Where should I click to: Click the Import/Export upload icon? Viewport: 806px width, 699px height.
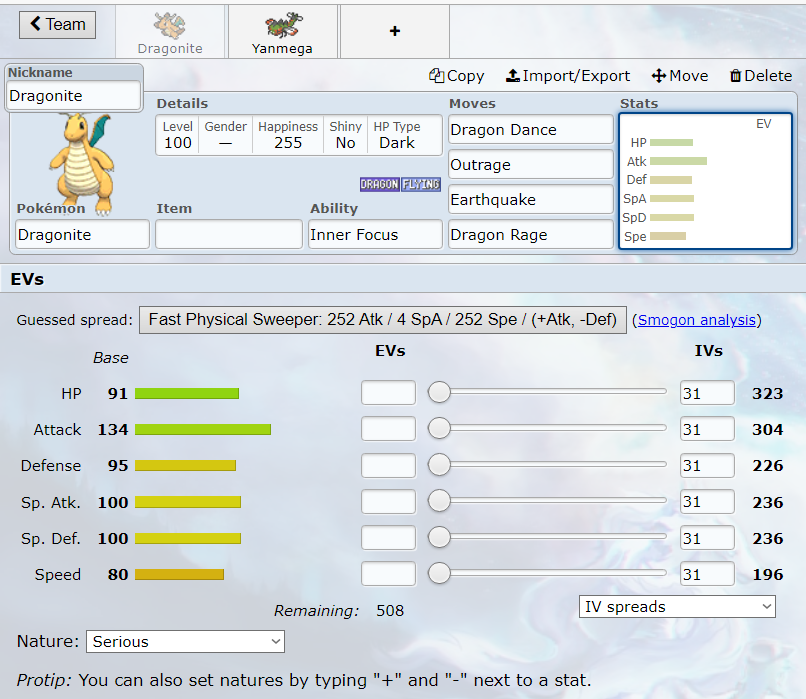pyautogui.click(x=512, y=76)
